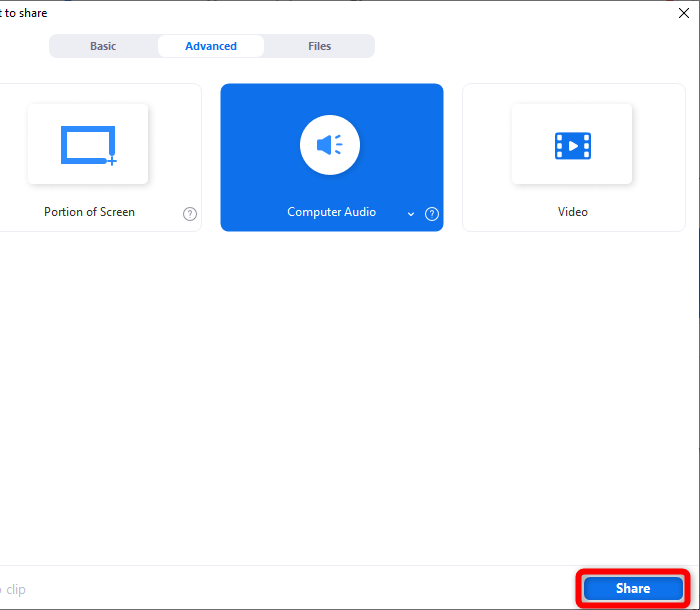Open help for Portion of Screen

coord(190,214)
